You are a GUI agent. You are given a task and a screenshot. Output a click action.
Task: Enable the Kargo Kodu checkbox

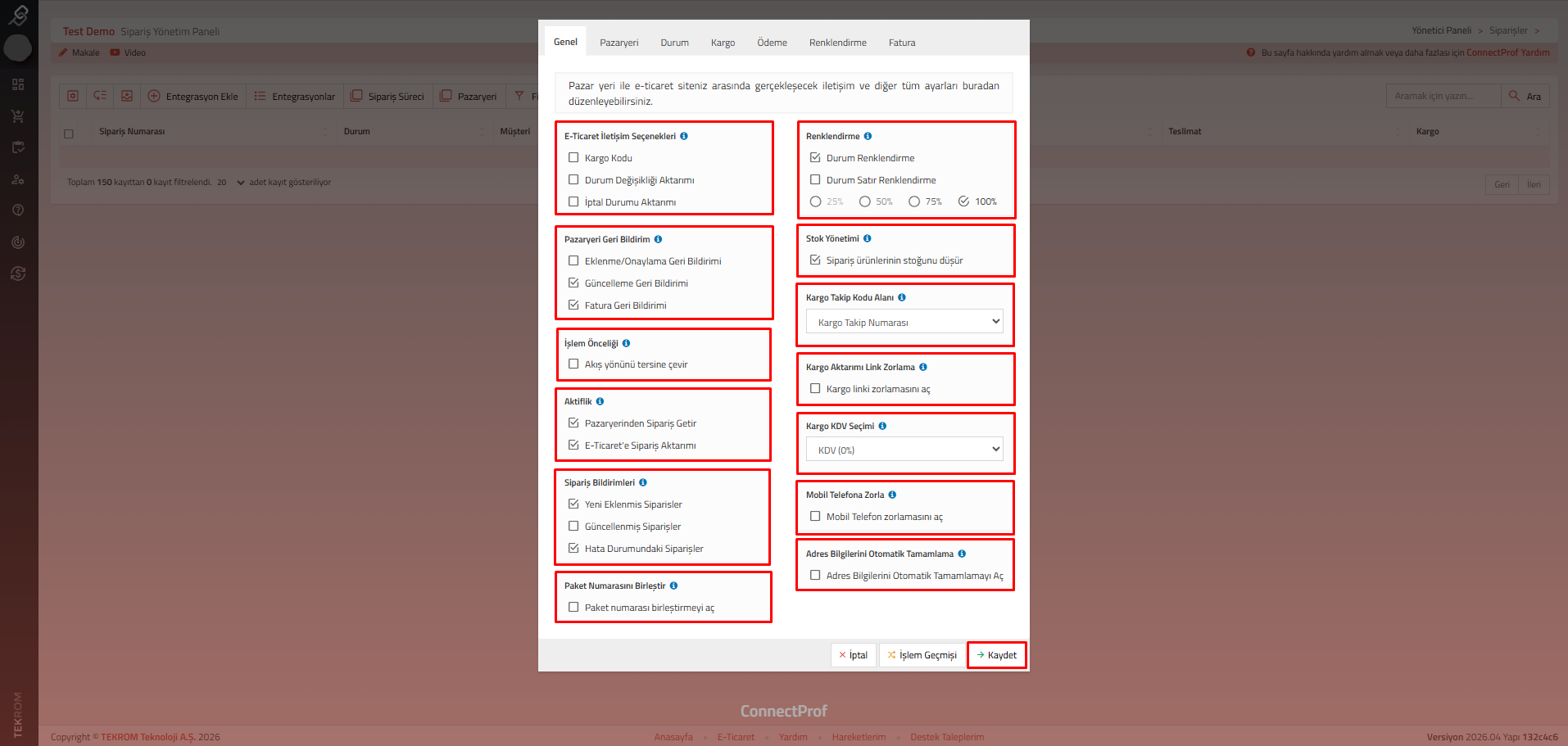click(x=573, y=157)
